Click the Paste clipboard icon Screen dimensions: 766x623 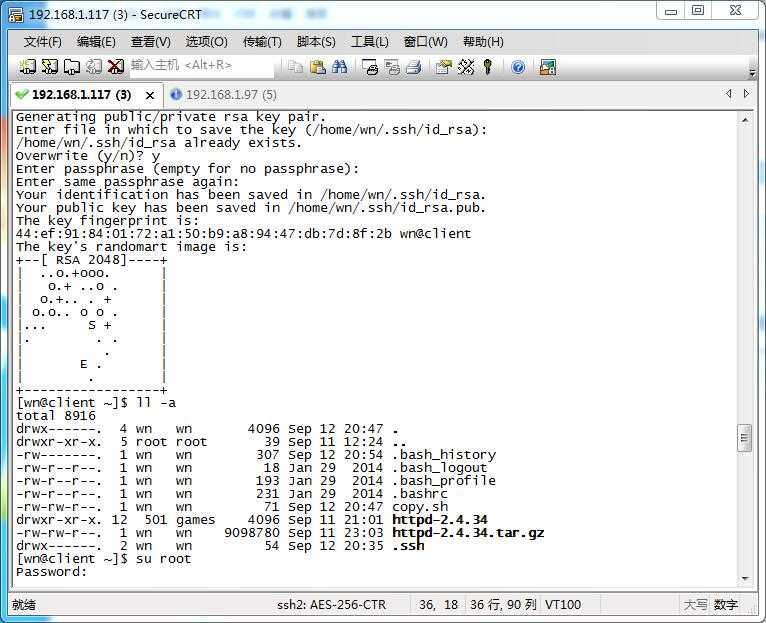[x=318, y=66]
